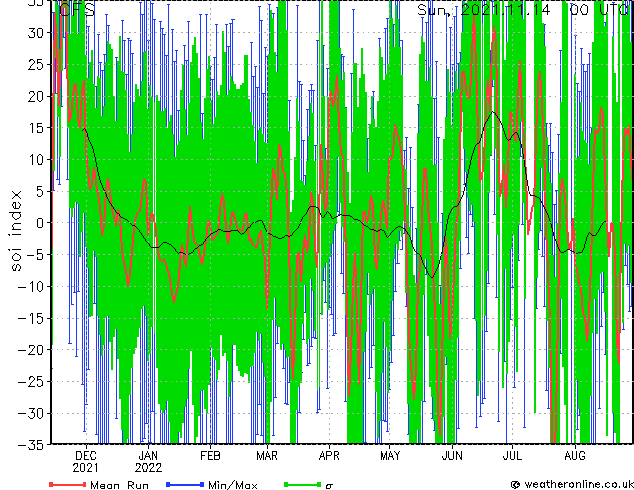Click the 'MAY' month label
This screenshot has width=634, height=490.
tap(390, 456)
